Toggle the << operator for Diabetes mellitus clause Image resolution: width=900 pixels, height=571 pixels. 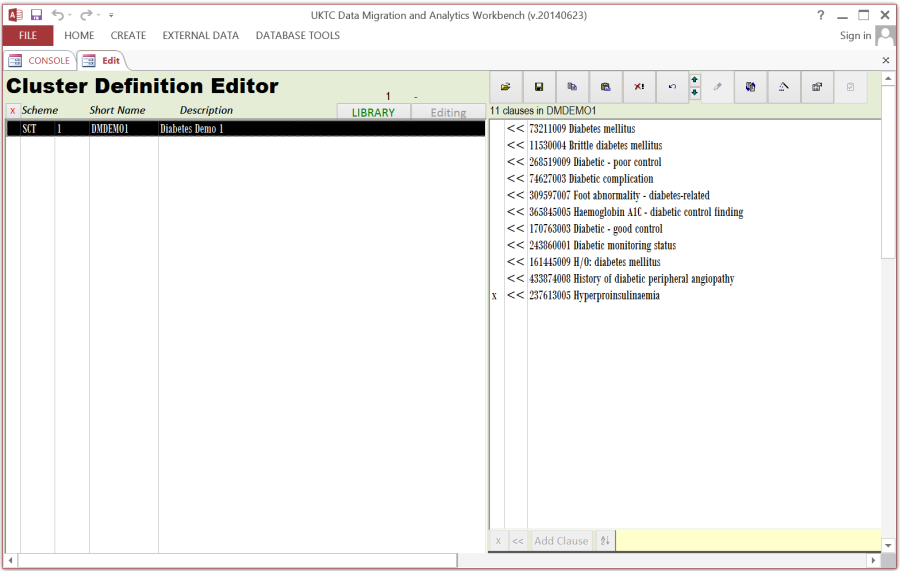point(515,129)
